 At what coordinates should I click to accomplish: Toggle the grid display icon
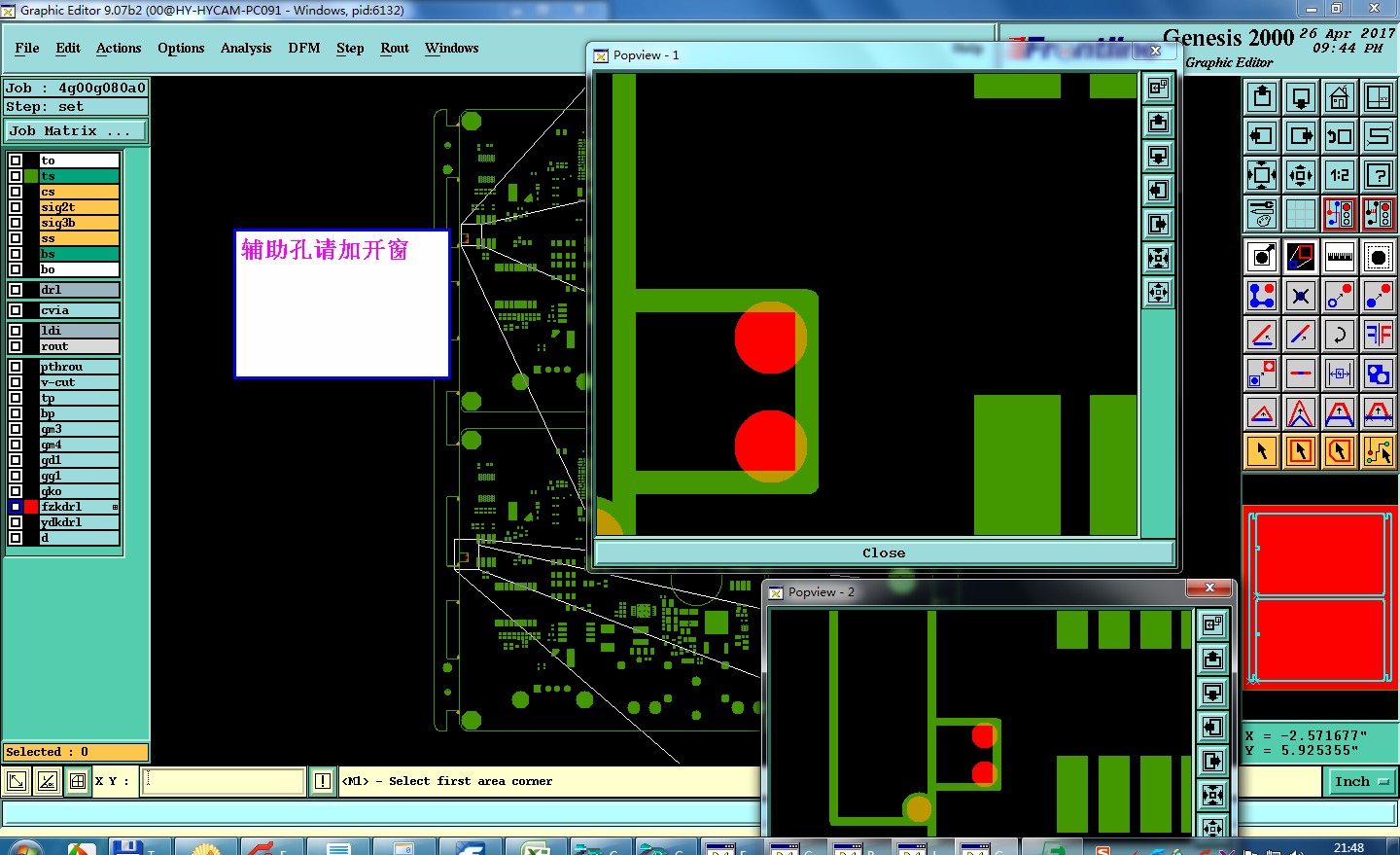1301,214
